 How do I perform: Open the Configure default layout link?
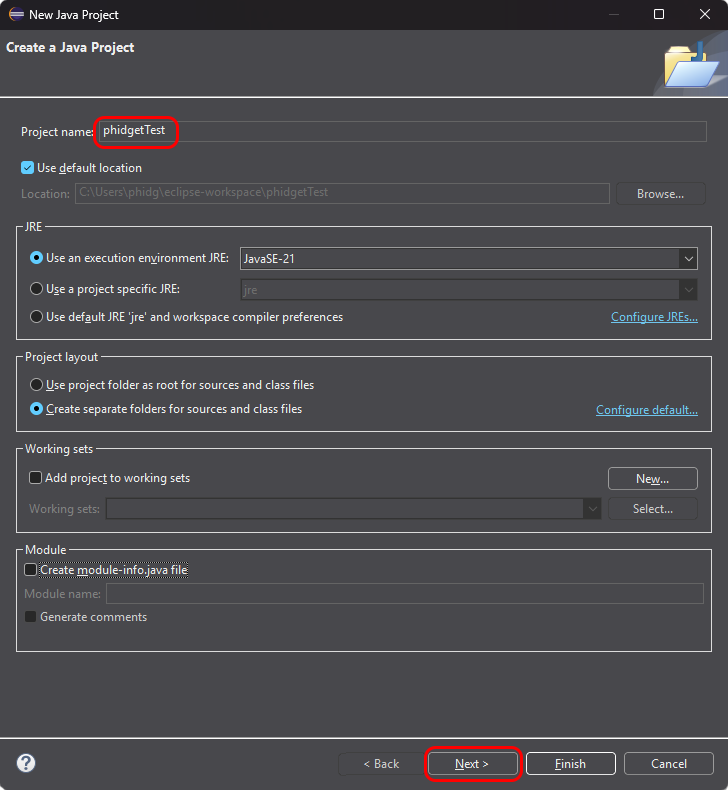[646, 410]
